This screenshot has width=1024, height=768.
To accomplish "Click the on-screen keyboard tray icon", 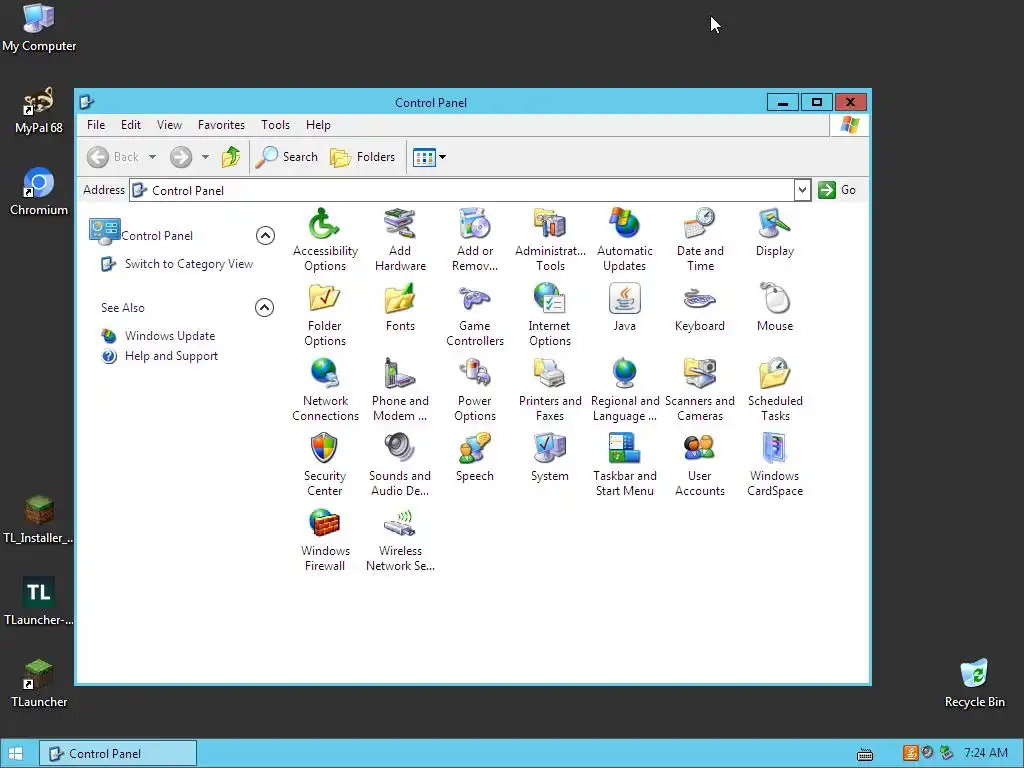I will (865, 754).
